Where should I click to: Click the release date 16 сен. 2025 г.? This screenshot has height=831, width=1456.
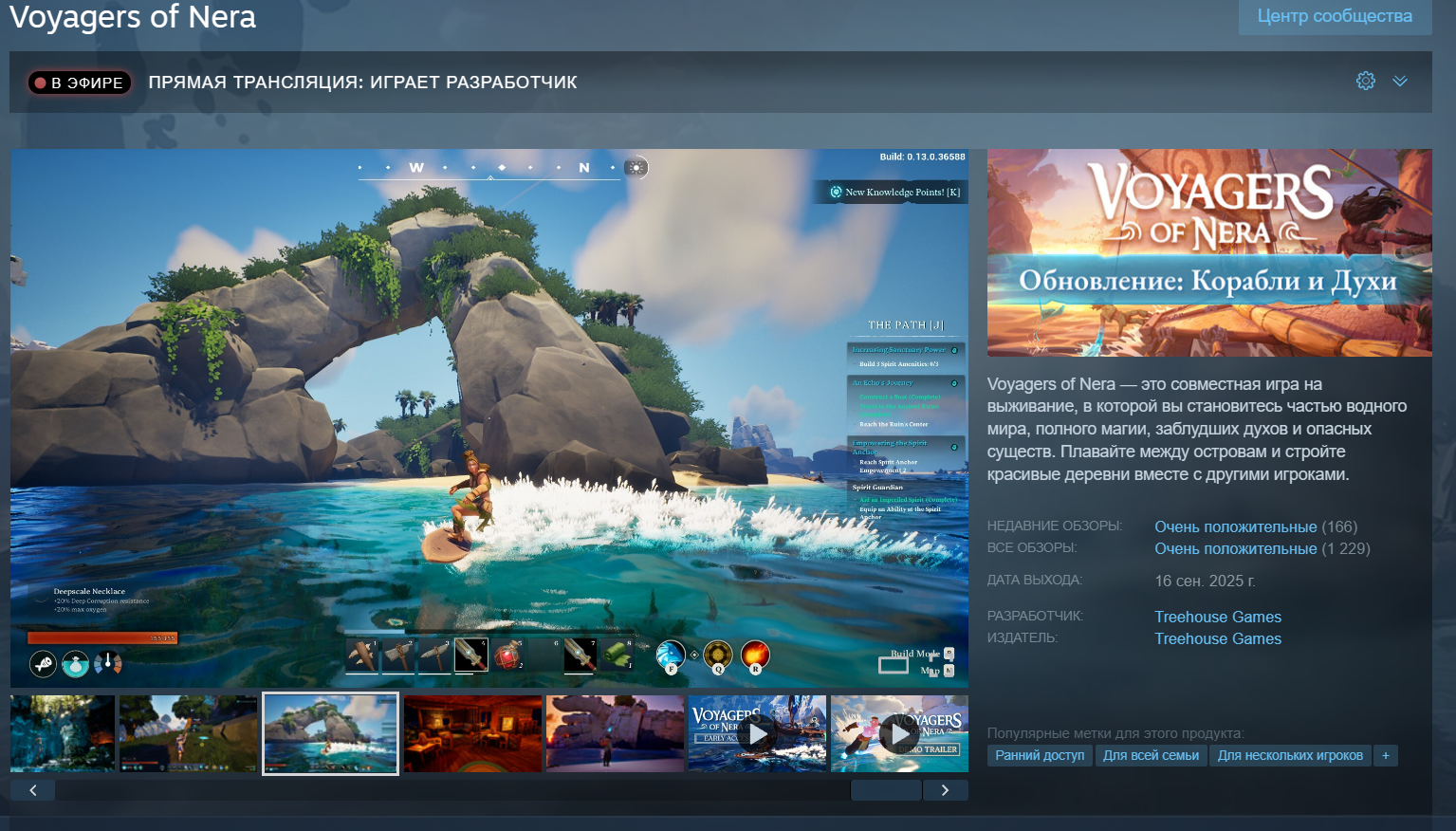pyautogui.click(x=1205, y=581)
